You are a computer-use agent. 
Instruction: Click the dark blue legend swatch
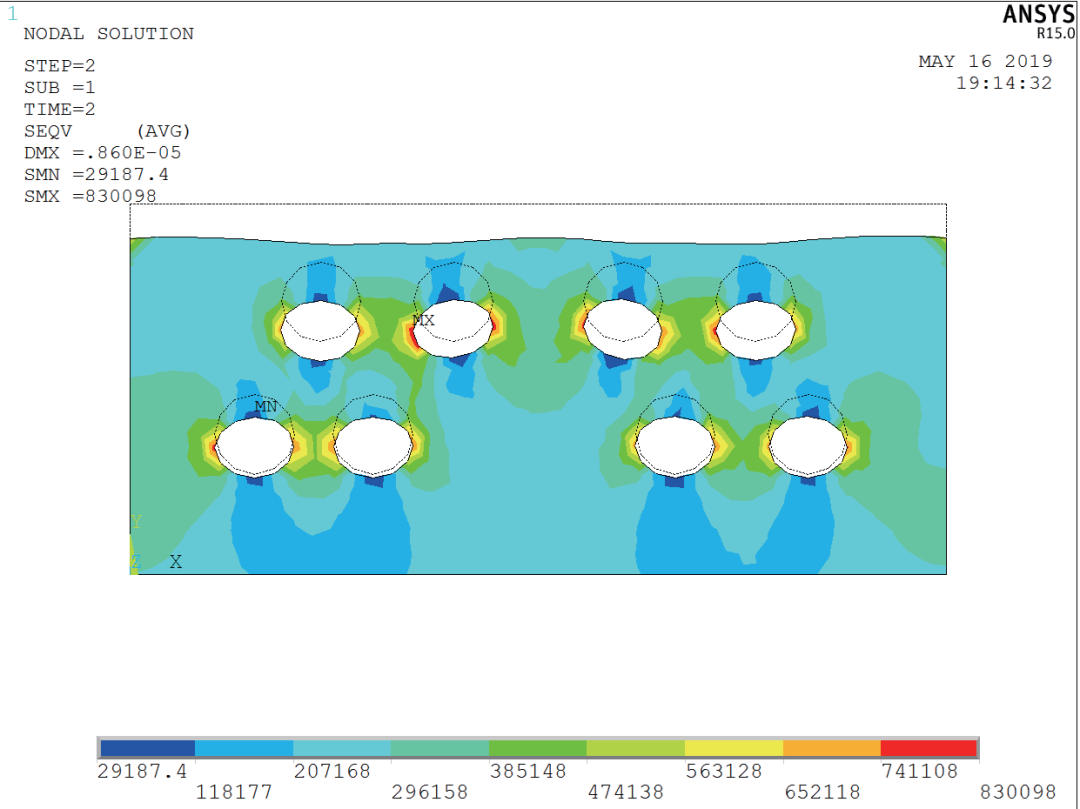click(x=147, y=748)
